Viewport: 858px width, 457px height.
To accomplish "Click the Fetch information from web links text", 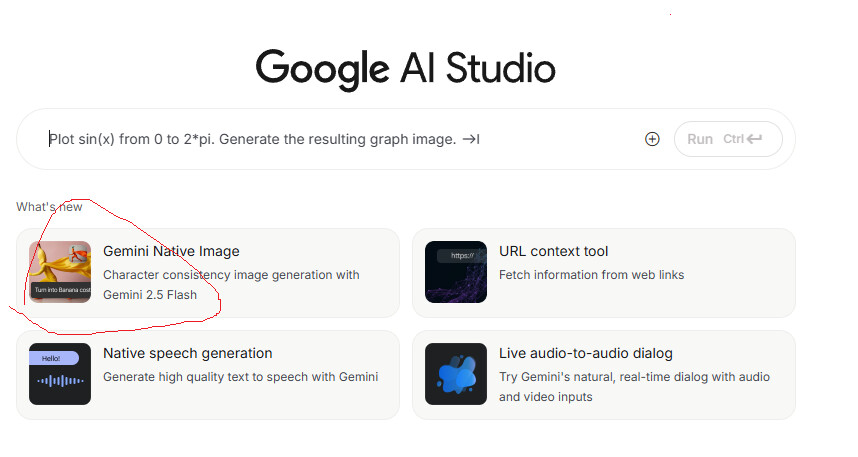I will tap(591, 275).
